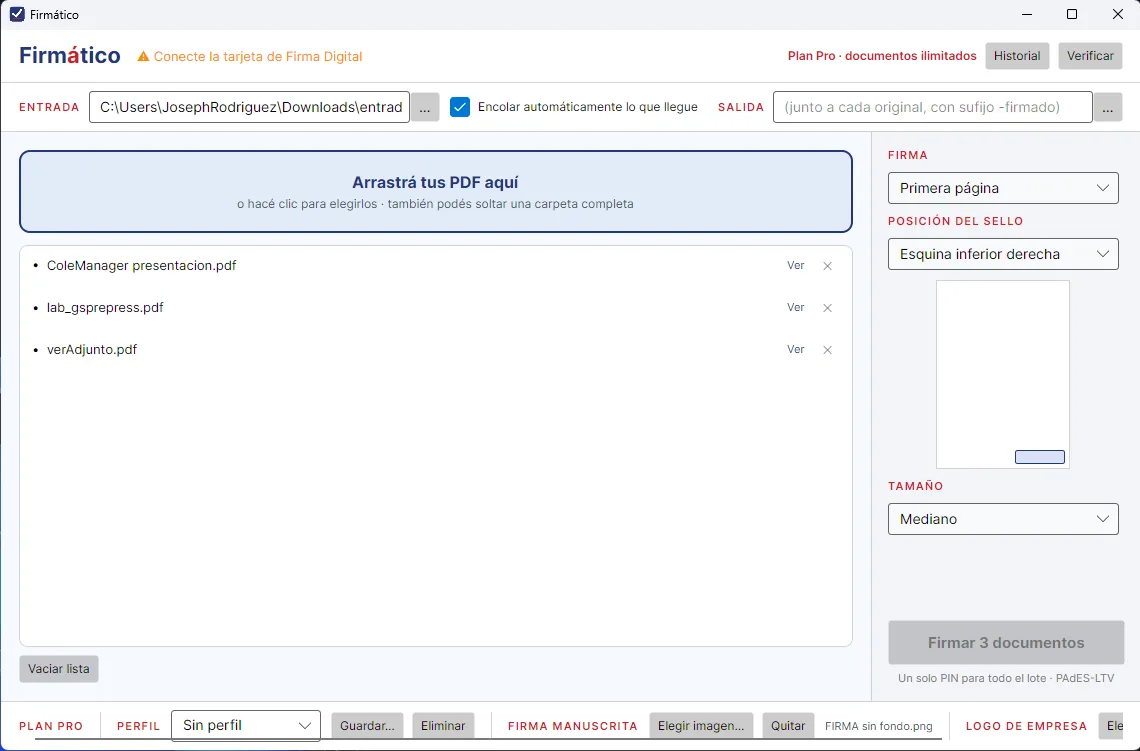Click the Verificar button

point(1090,56)
